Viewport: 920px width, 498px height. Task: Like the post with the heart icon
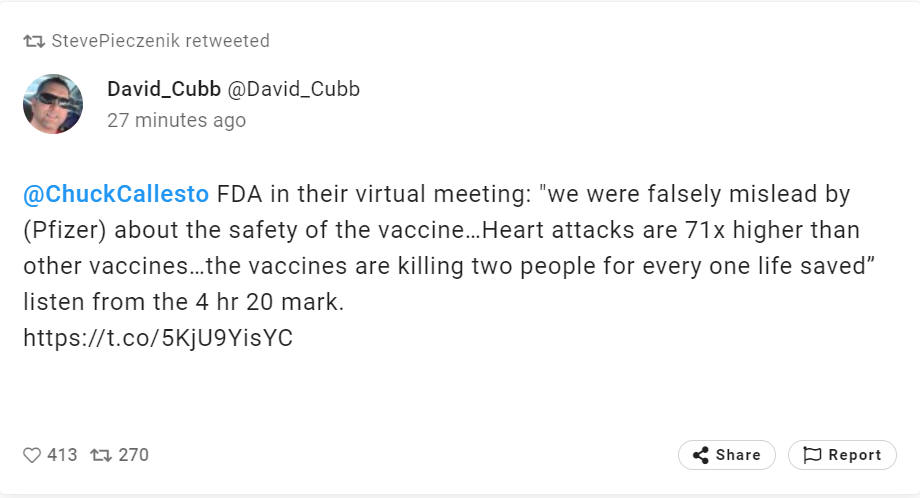(32, 455)
